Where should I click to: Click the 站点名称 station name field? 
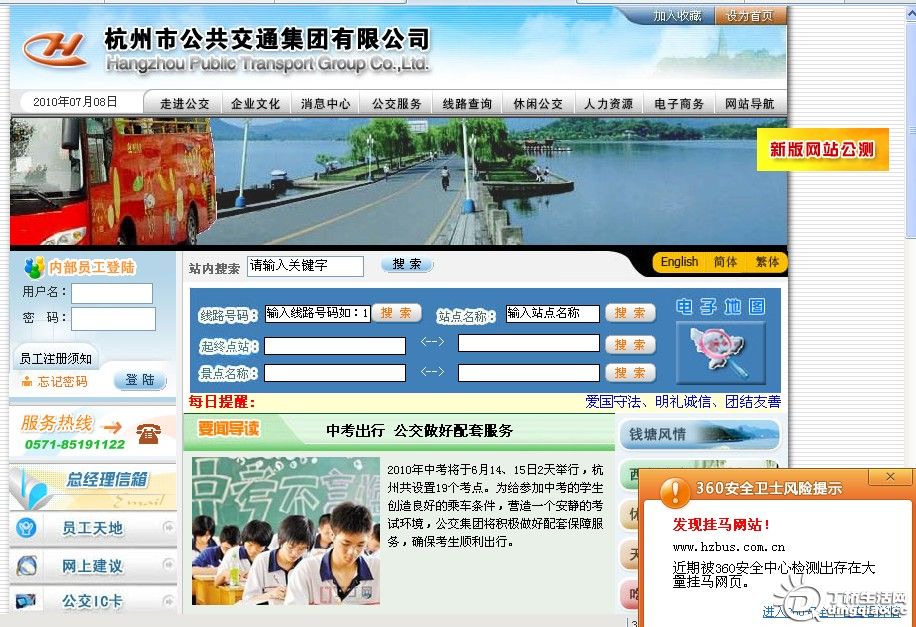coord(552,314)
